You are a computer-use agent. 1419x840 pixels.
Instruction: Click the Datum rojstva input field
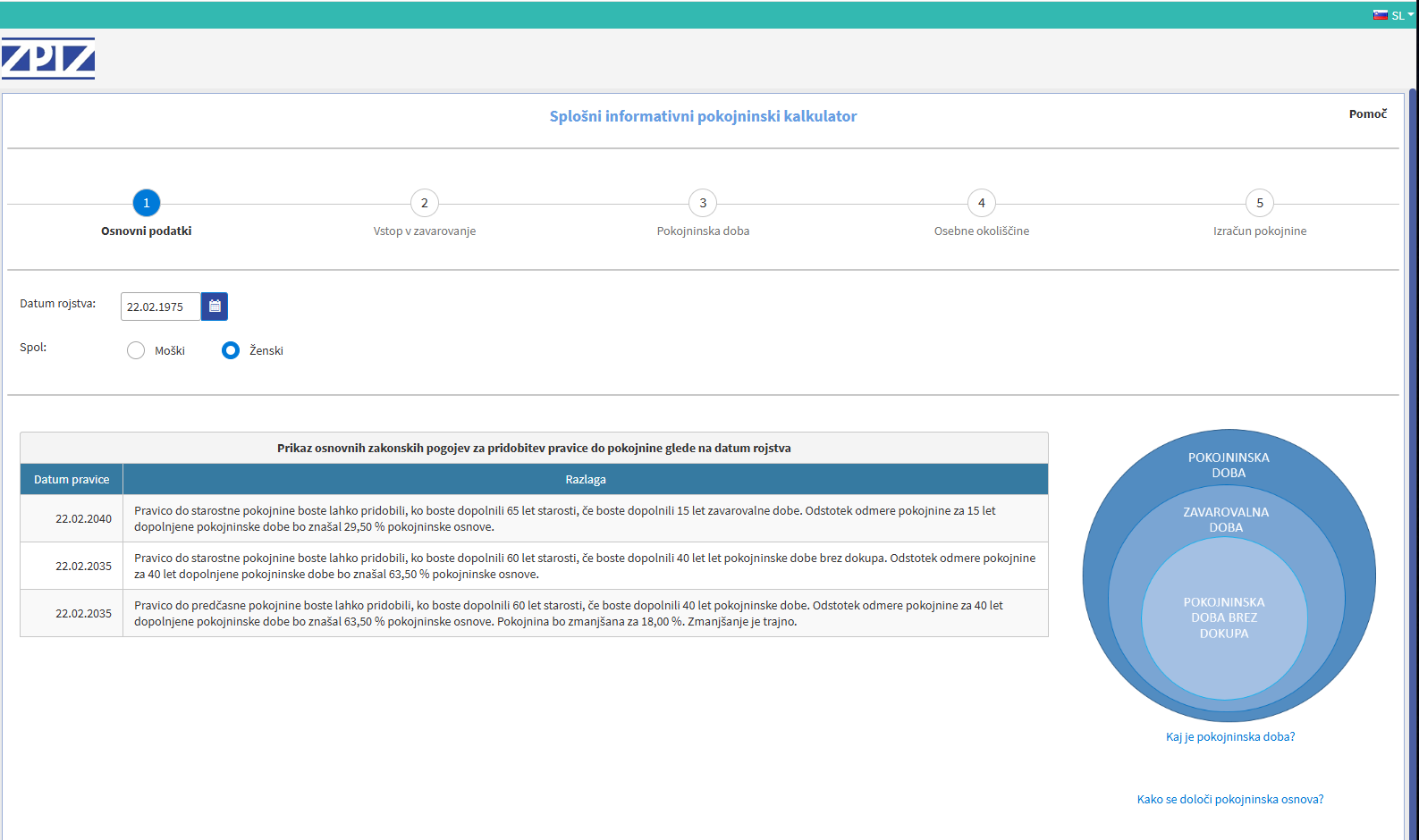click(x=160, y=307)
